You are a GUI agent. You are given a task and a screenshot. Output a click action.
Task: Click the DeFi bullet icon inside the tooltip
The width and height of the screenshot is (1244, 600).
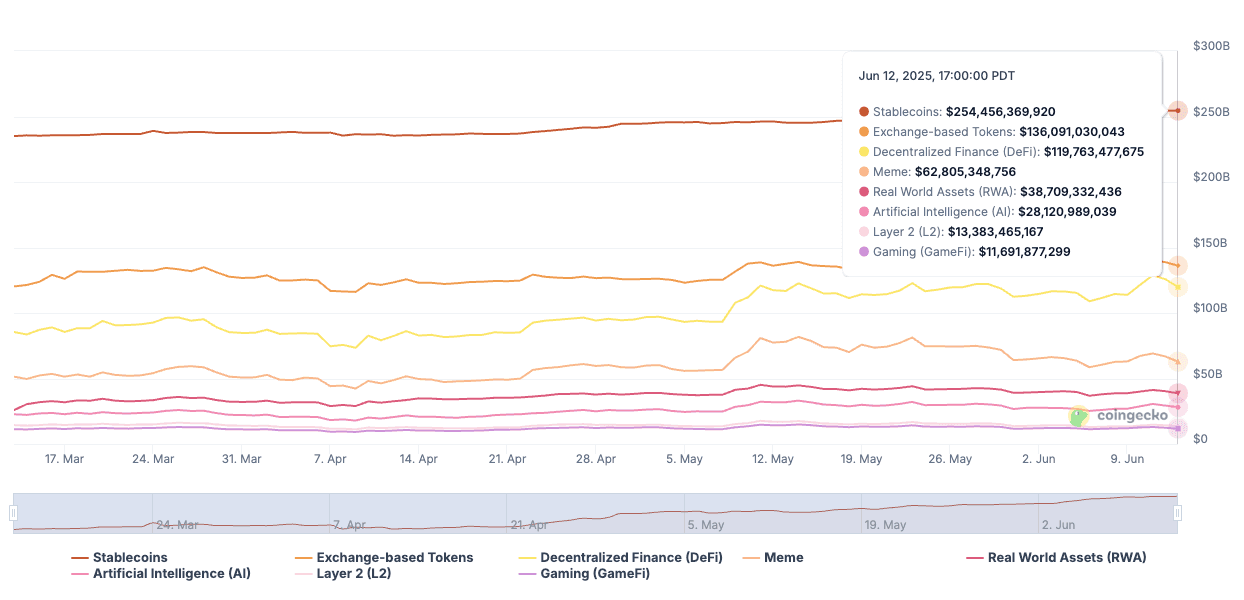click(862, 151)
